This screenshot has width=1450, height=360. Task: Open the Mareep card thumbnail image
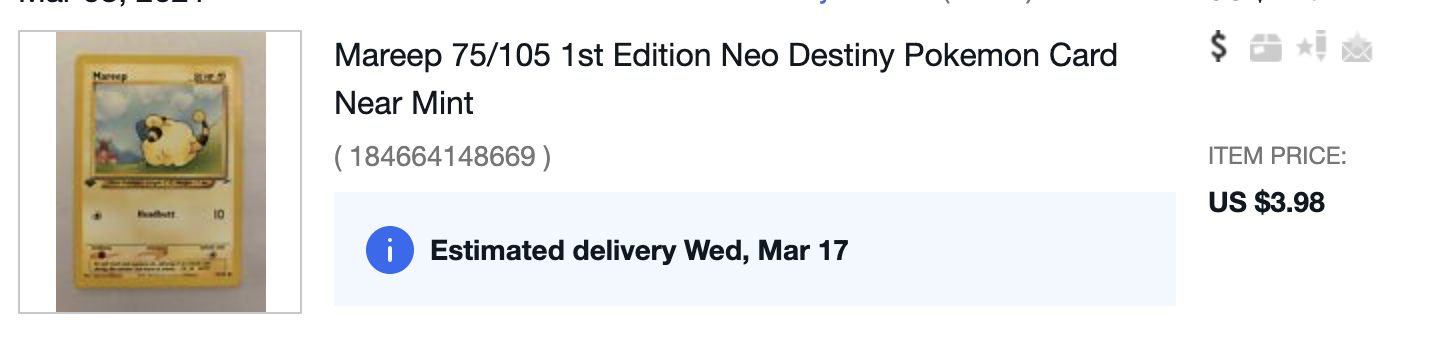click(x=160, y=172)
